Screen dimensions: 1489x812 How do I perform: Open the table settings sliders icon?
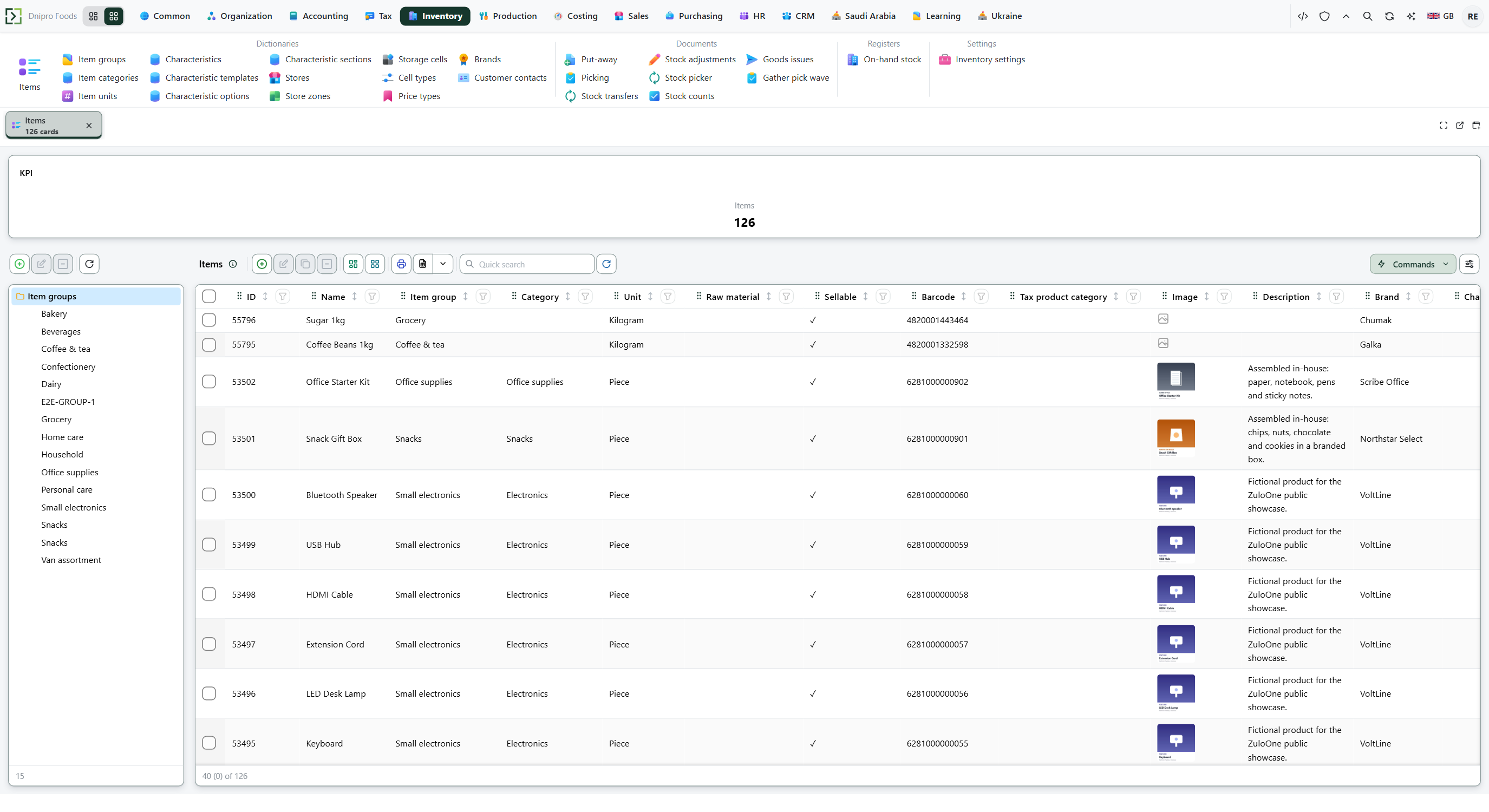click(1470, 264)
